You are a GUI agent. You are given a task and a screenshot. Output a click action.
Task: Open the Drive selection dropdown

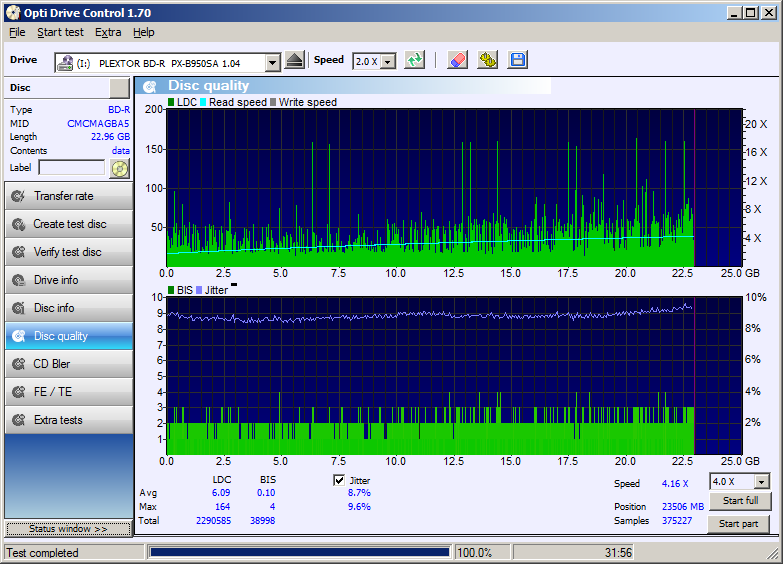(273, 63)
